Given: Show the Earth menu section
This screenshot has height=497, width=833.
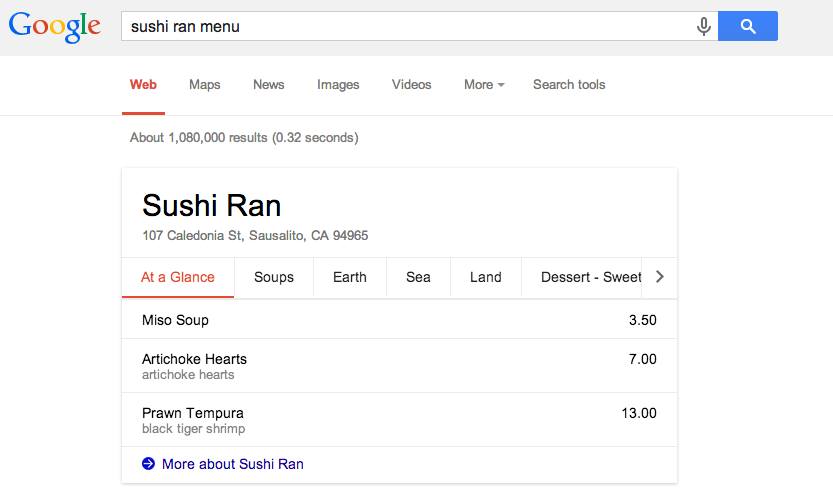Looking at the screenshot, I should (349, 278).
